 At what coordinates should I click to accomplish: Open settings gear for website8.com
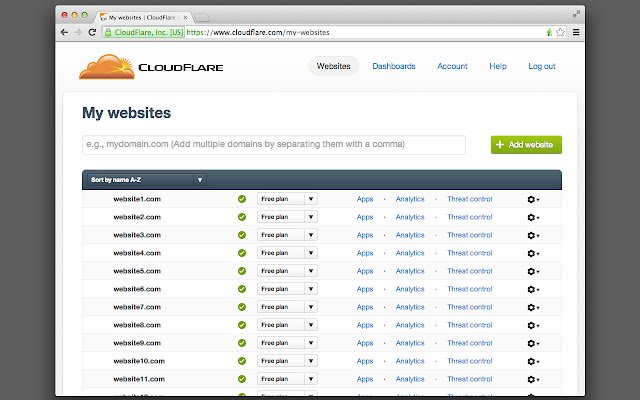[533, 325]
